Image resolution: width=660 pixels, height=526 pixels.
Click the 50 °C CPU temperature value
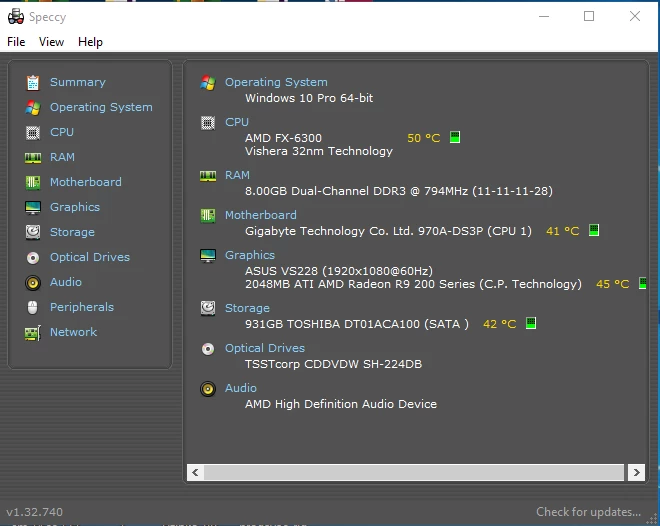click(x=424, y=138)
